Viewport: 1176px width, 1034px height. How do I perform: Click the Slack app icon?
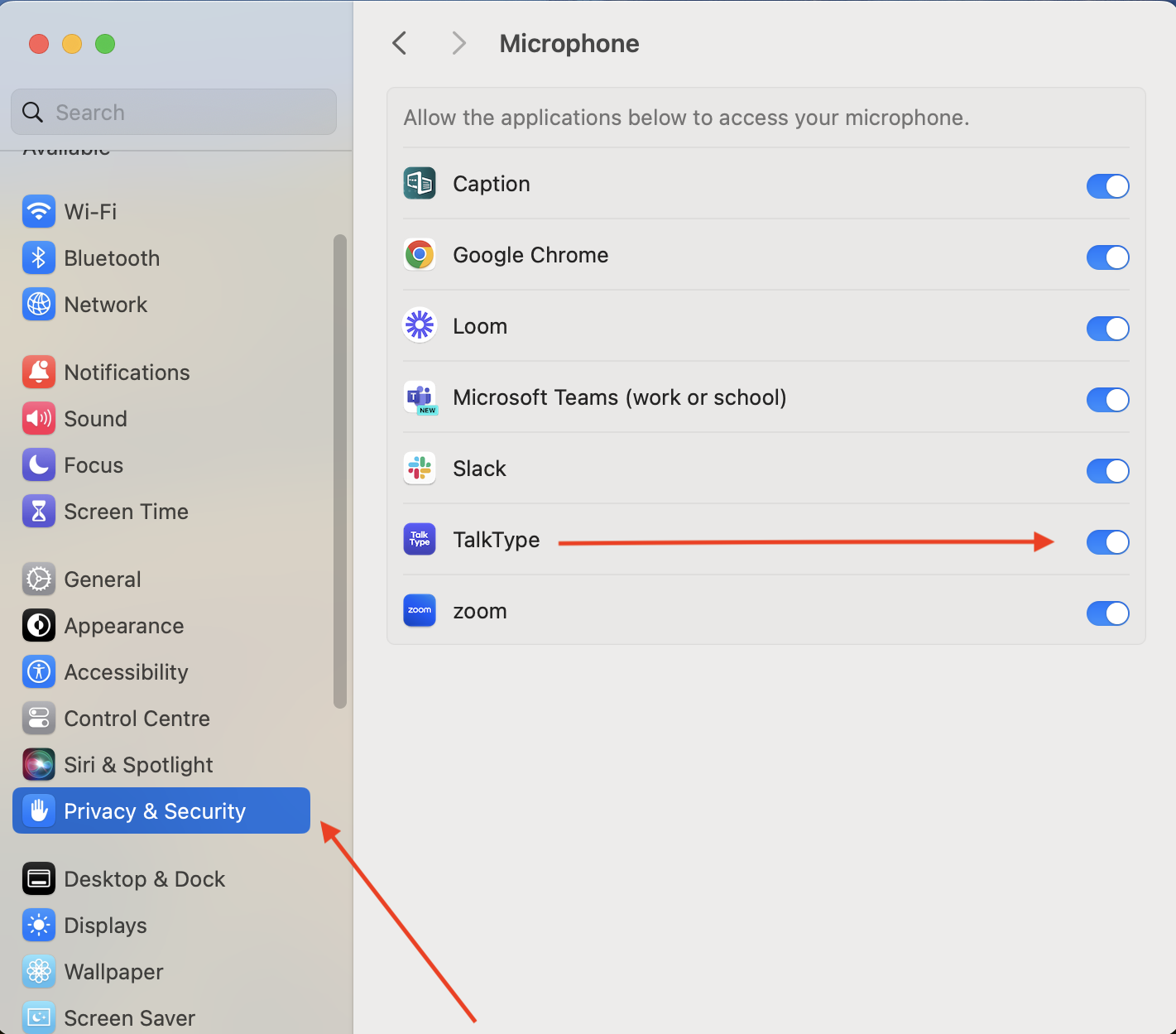pos(420,469)
